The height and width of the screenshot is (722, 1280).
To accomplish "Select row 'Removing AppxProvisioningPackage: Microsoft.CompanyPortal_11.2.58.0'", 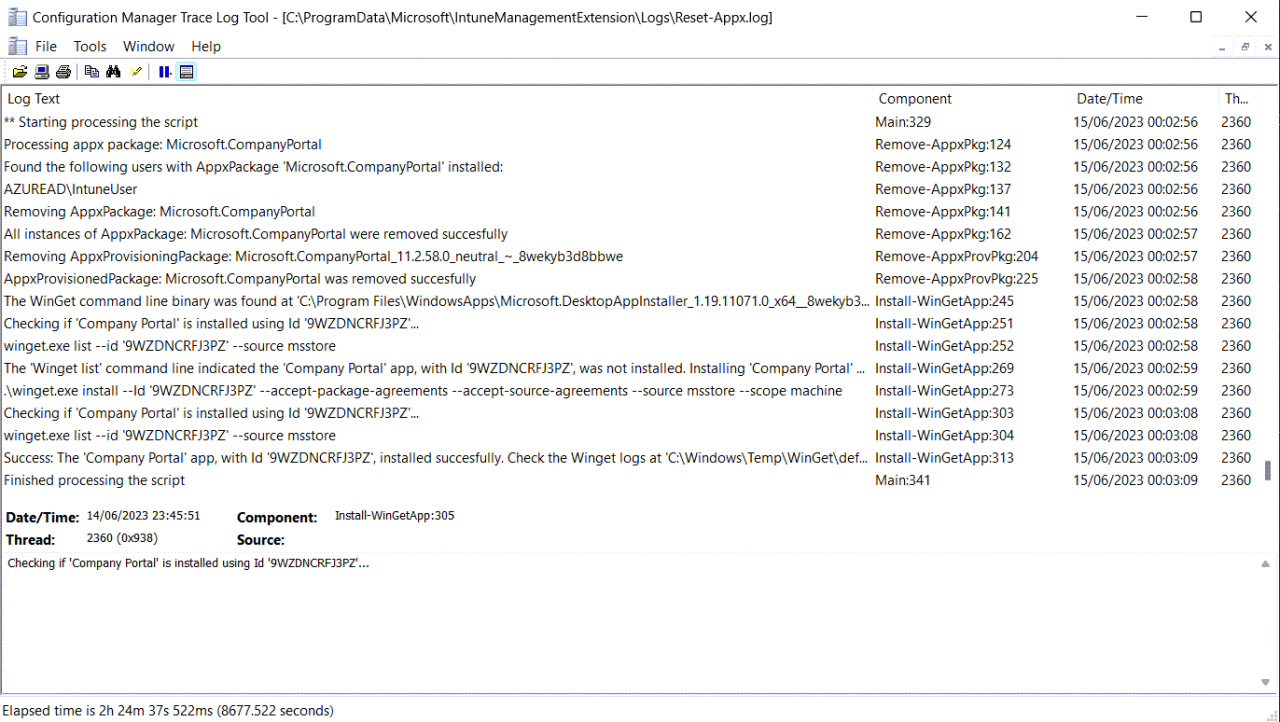I will 630,257.
